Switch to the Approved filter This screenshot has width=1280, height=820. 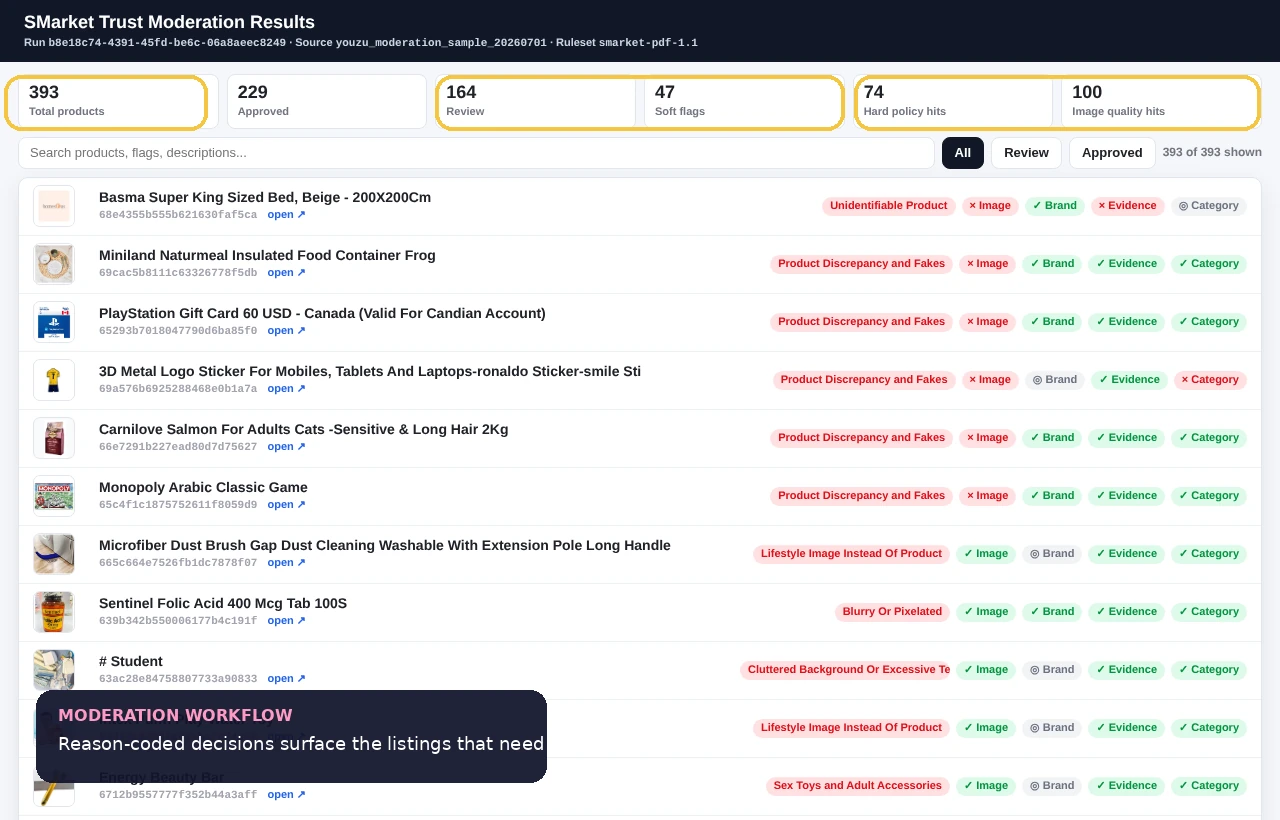point(1112,153)
